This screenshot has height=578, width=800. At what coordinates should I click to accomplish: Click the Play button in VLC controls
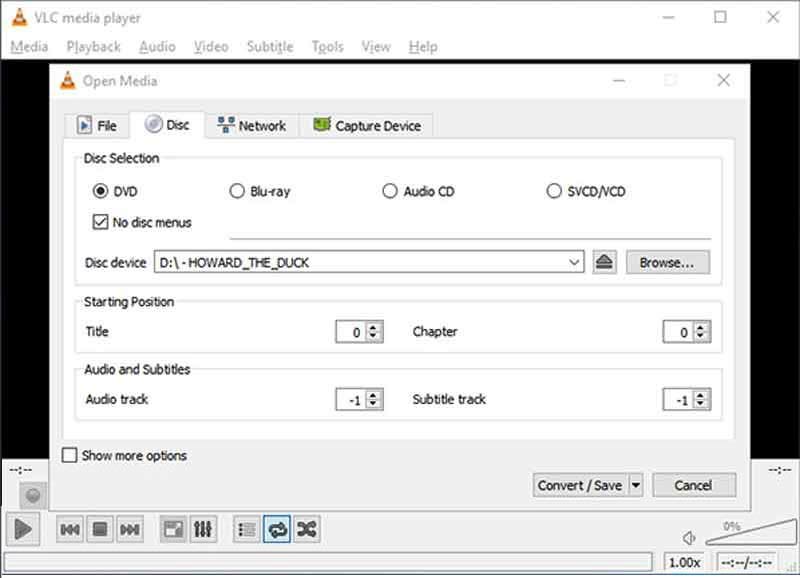tap(23, 530)
